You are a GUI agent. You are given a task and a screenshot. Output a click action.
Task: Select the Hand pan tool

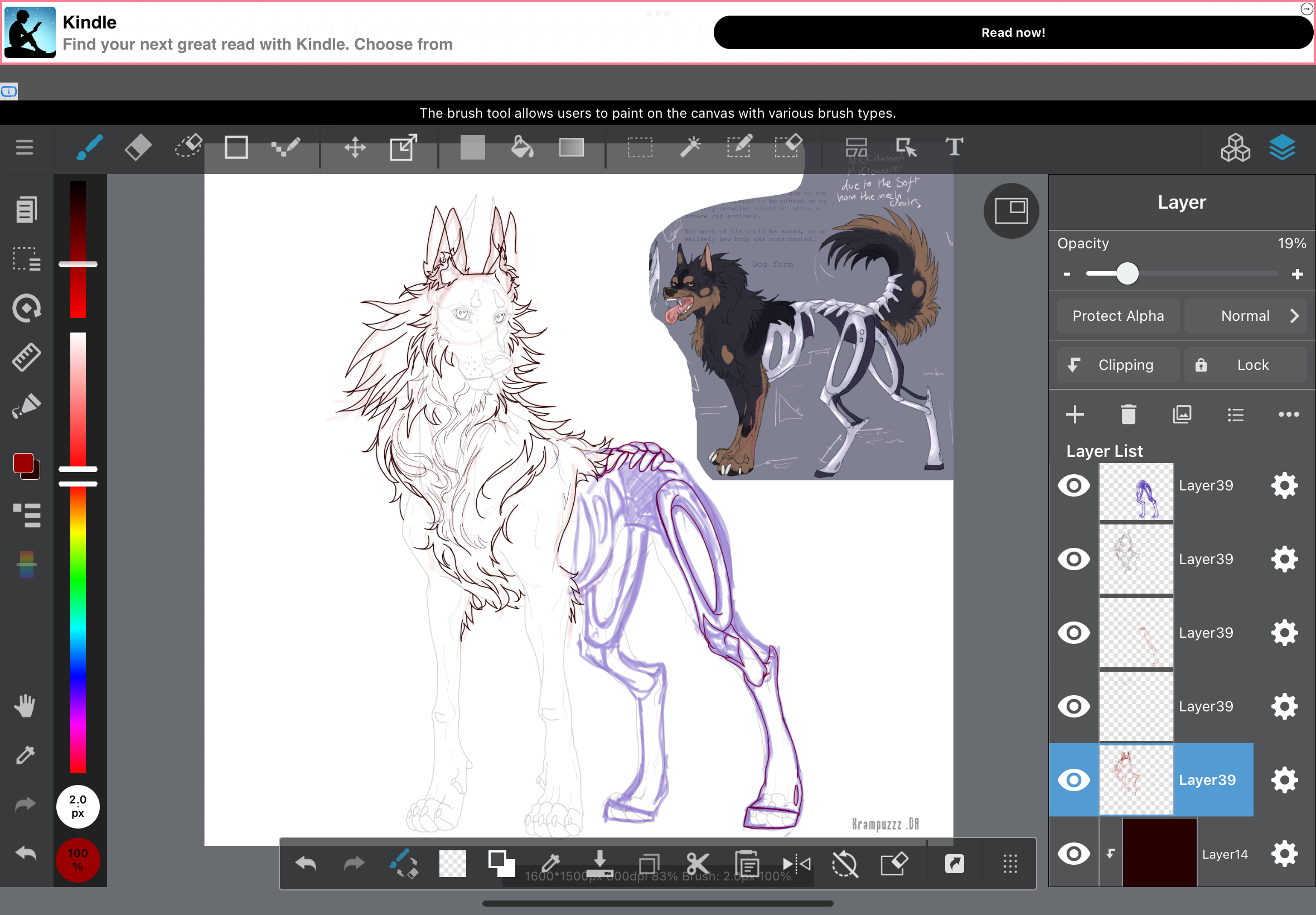coord(26,706)
